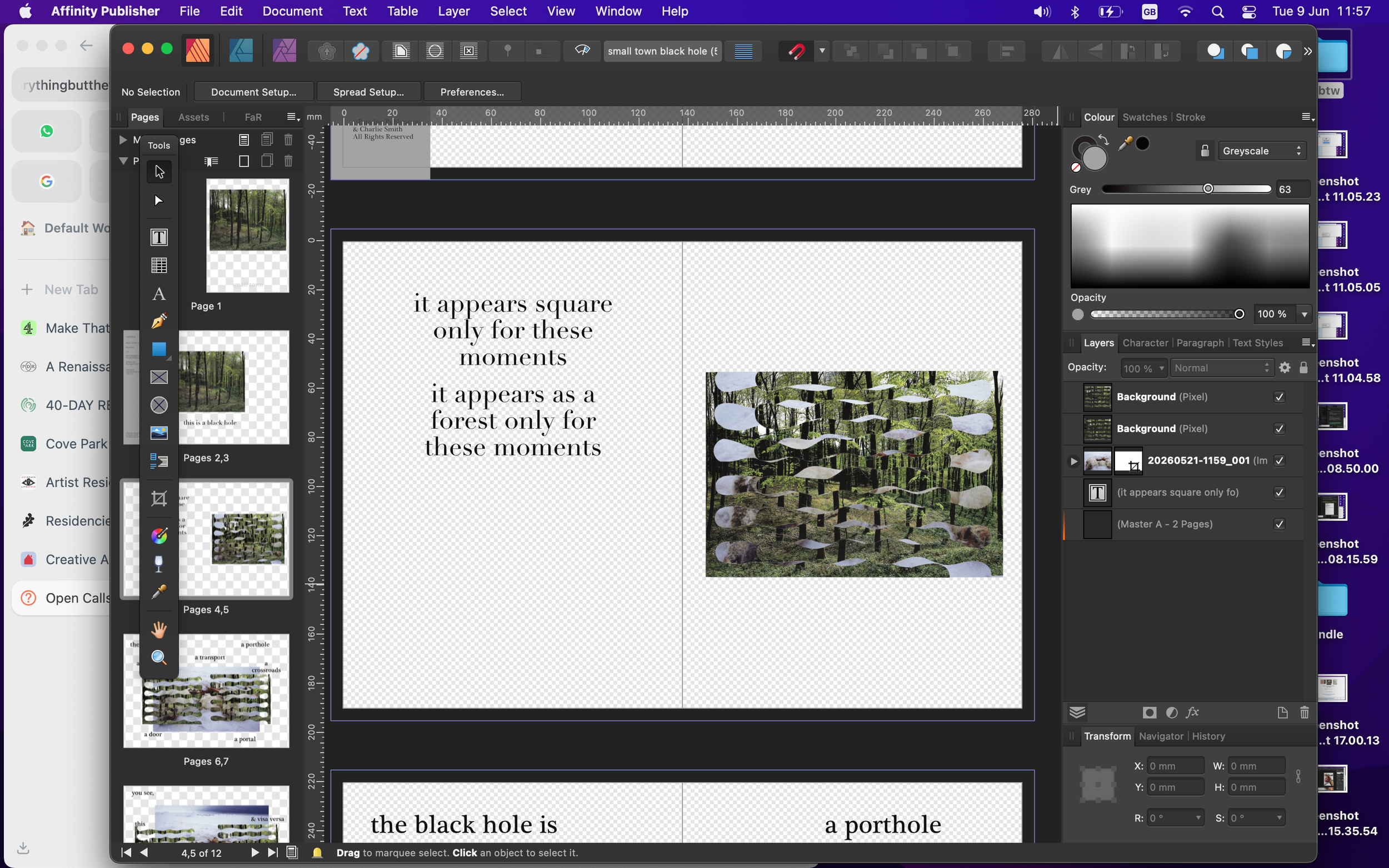The height and width of the screenshot is (868, 1389).
Task: Open snapping options dropdown arrow
Action: click(822, 51)
